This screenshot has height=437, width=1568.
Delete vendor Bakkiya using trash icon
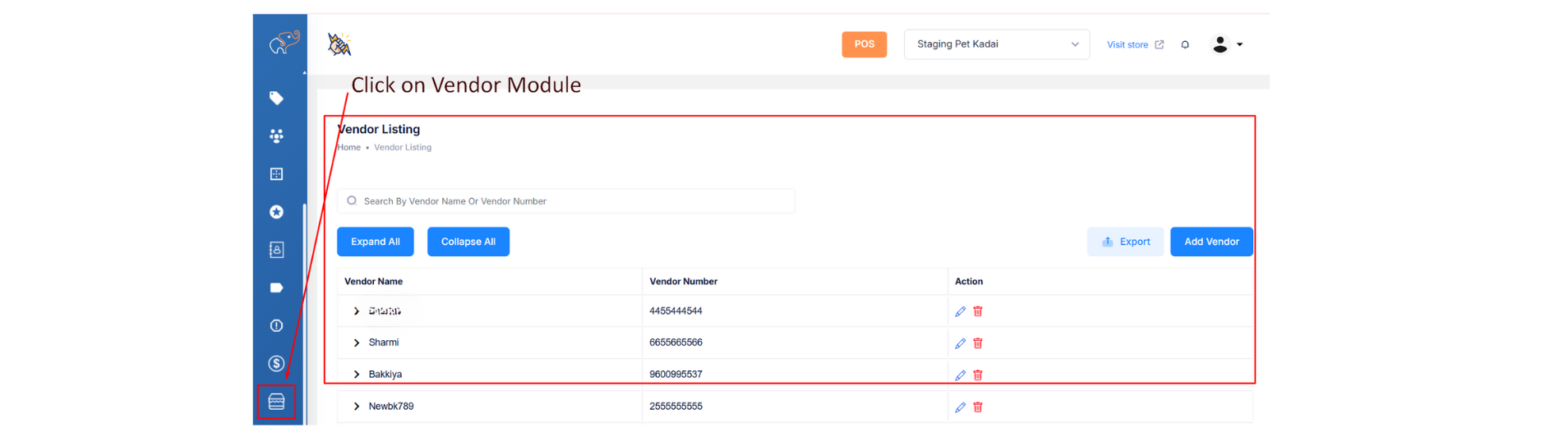978,375
